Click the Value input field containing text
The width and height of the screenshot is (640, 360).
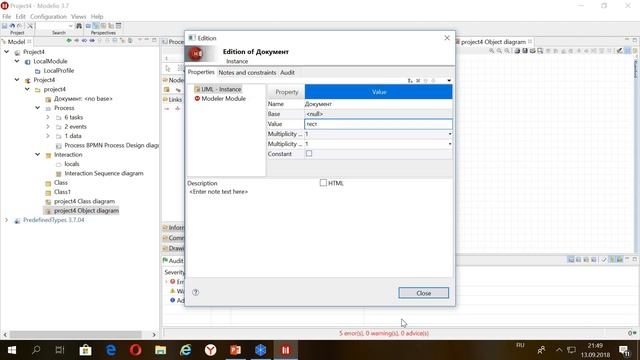[378, 124]
